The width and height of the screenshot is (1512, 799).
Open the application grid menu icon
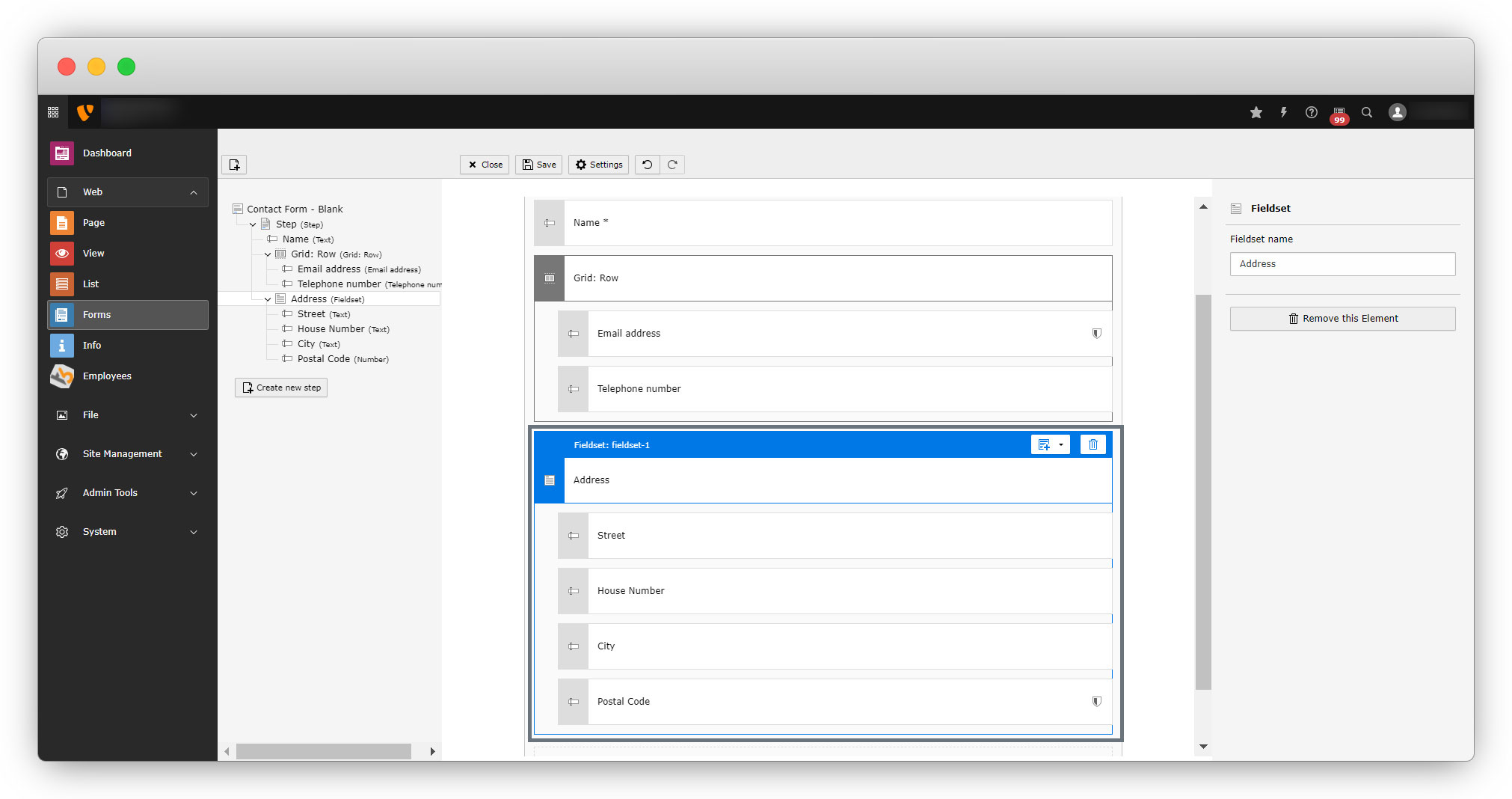53,112
